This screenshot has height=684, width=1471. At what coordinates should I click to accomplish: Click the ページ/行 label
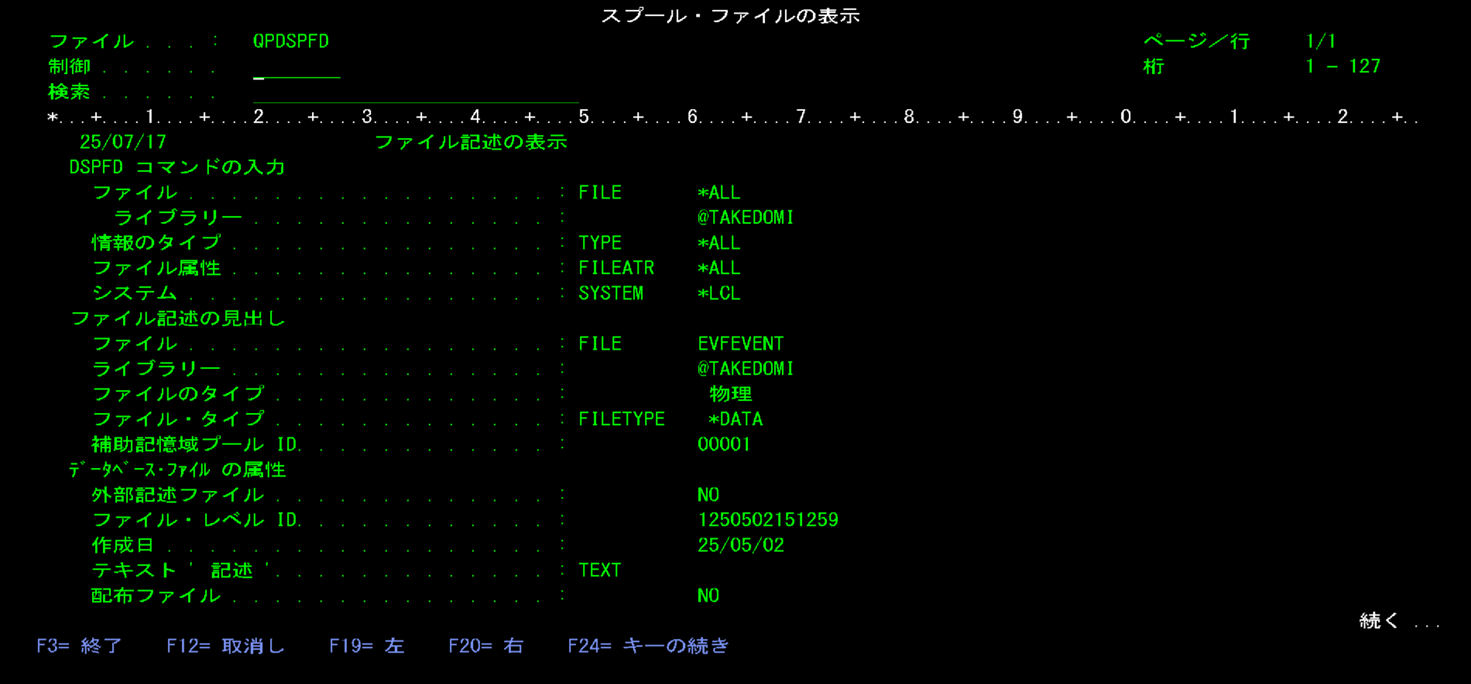(x=1196, y=41)
